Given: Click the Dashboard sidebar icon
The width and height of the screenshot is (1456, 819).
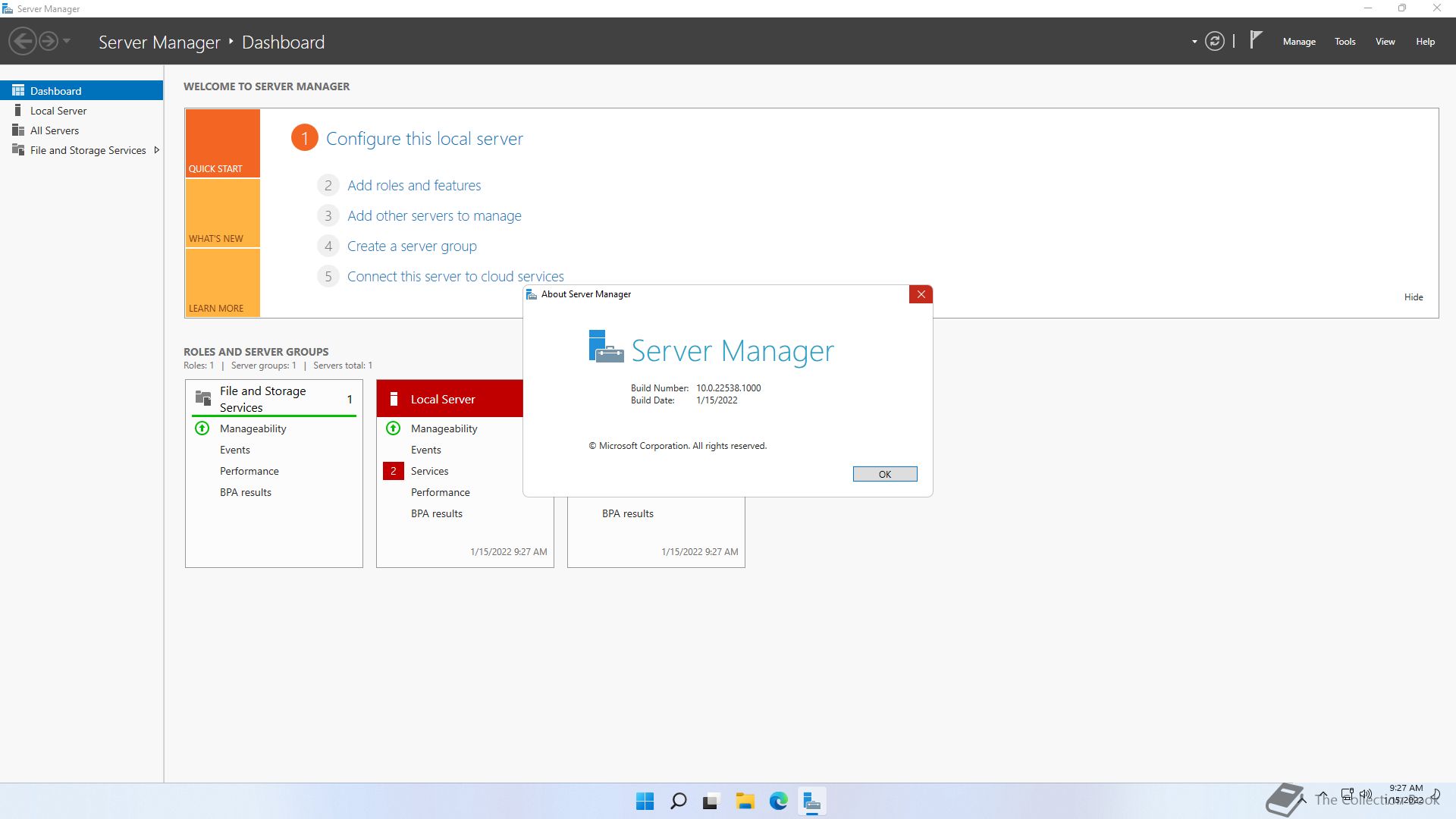Looking at the screenshot, I should tap(18, 90).
